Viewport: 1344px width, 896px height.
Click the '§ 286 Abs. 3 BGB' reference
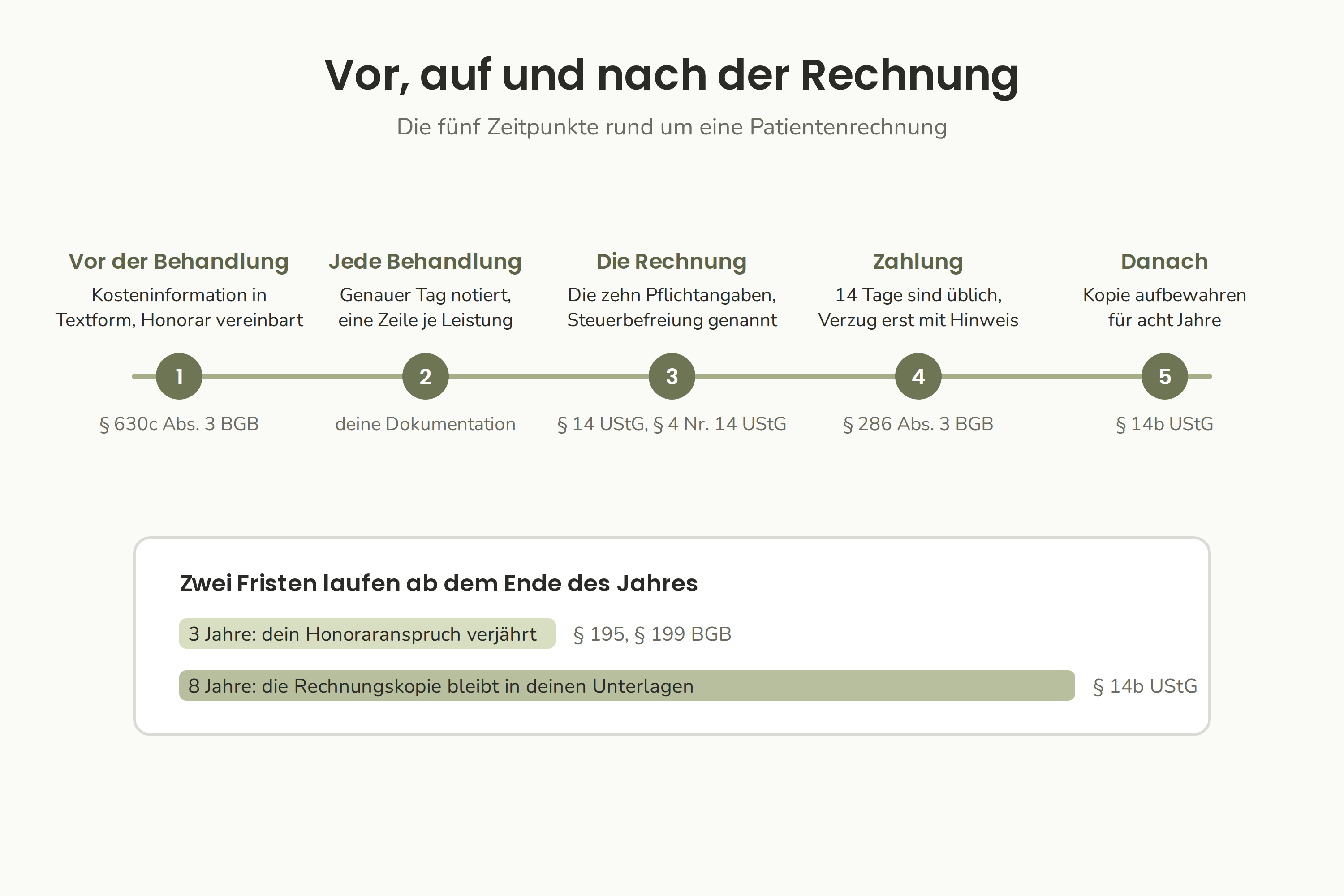[x=918, y=424]
